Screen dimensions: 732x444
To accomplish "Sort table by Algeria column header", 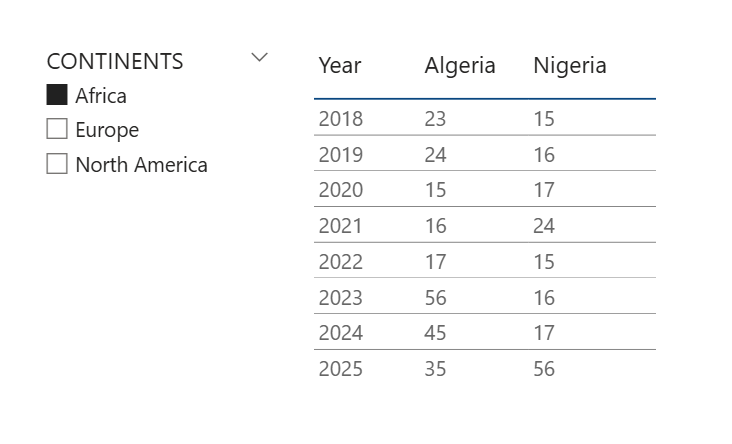I will [460, 66].
